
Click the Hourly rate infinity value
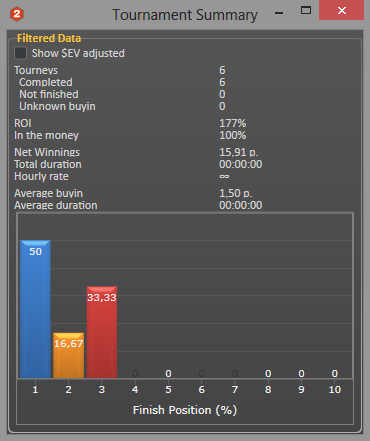(x=224, y=176)
